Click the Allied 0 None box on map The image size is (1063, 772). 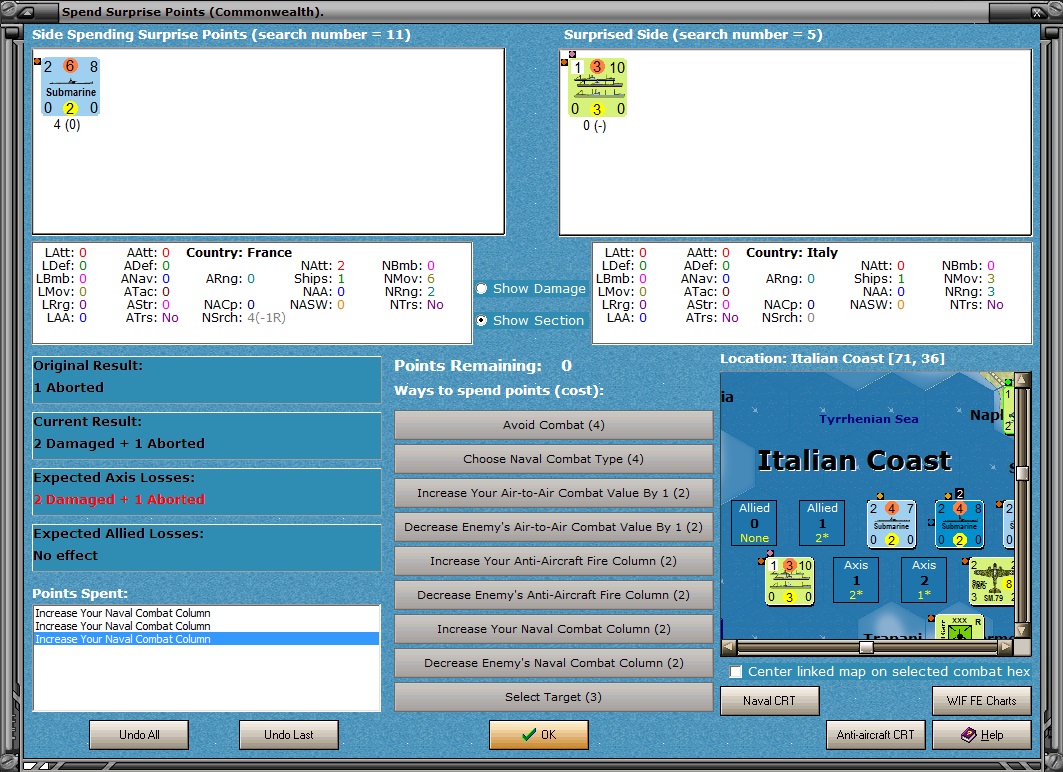[754, 523]
